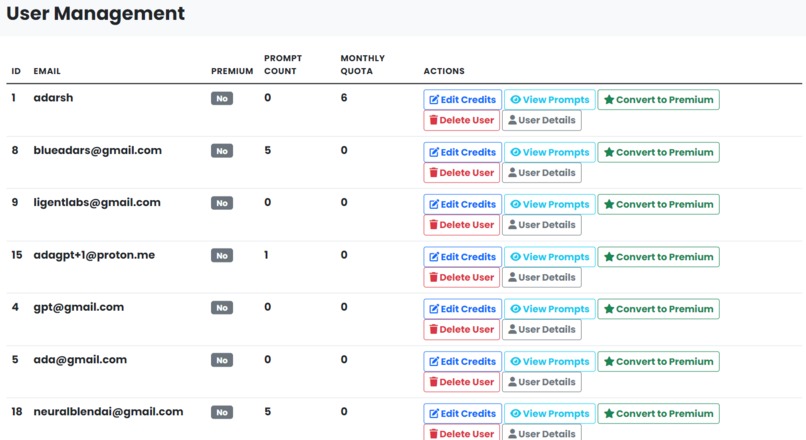Delete user adarsh
This screenshot has height=440, width=806.
[x=462, y=120]
